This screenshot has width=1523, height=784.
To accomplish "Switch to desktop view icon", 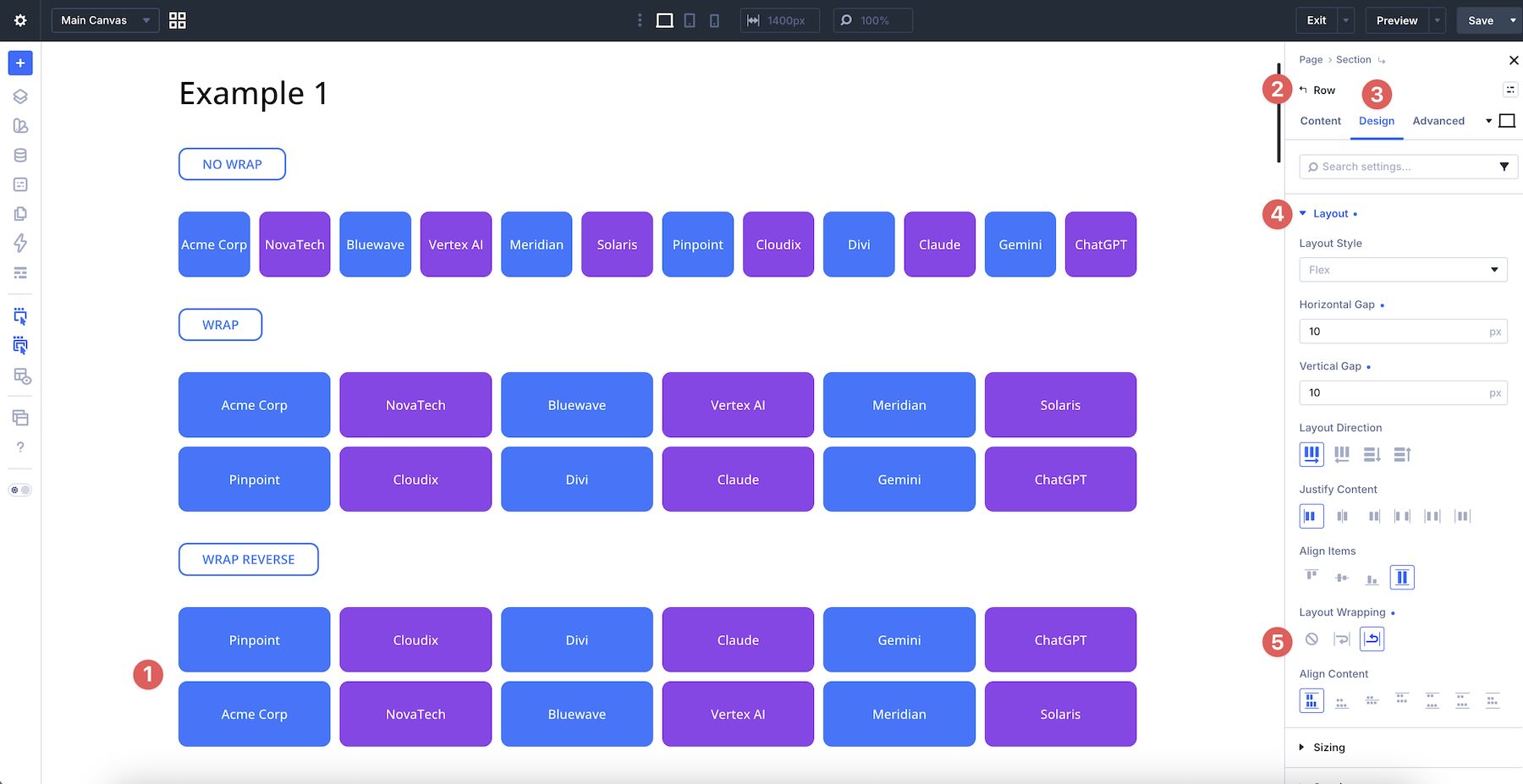I will (x=665, y=20).
